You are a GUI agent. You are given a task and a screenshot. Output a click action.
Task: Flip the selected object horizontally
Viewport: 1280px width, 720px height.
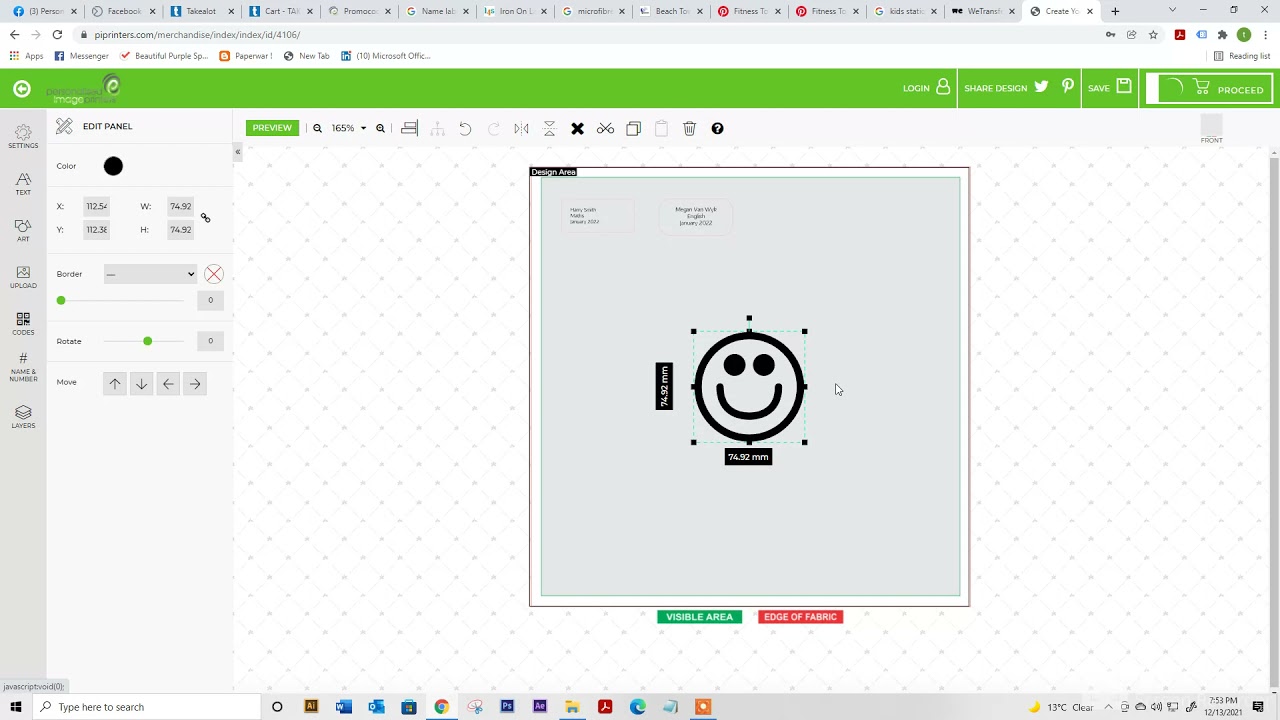[x=521, y=128]
